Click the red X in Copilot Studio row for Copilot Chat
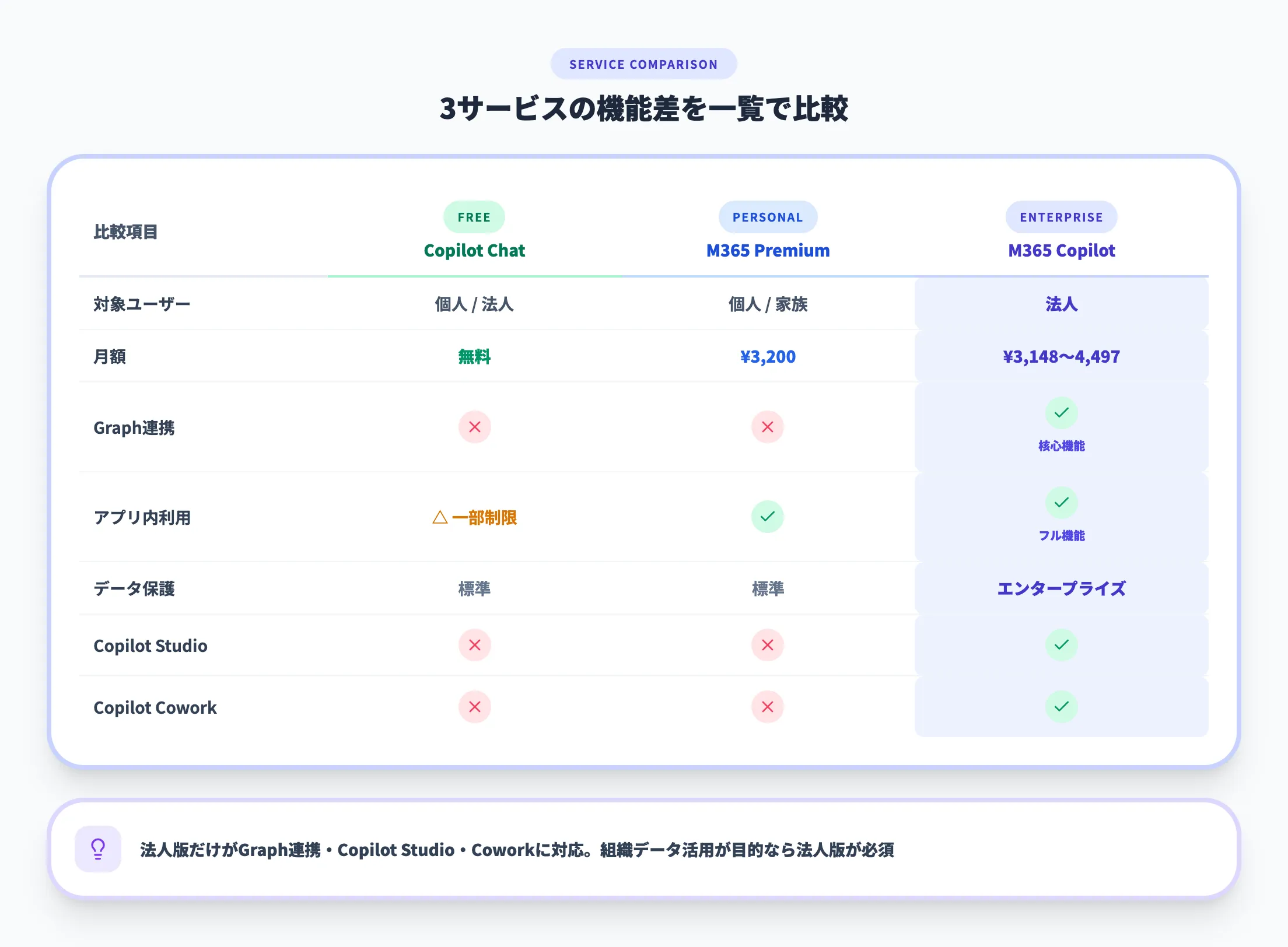 click(x=474, y=646)
